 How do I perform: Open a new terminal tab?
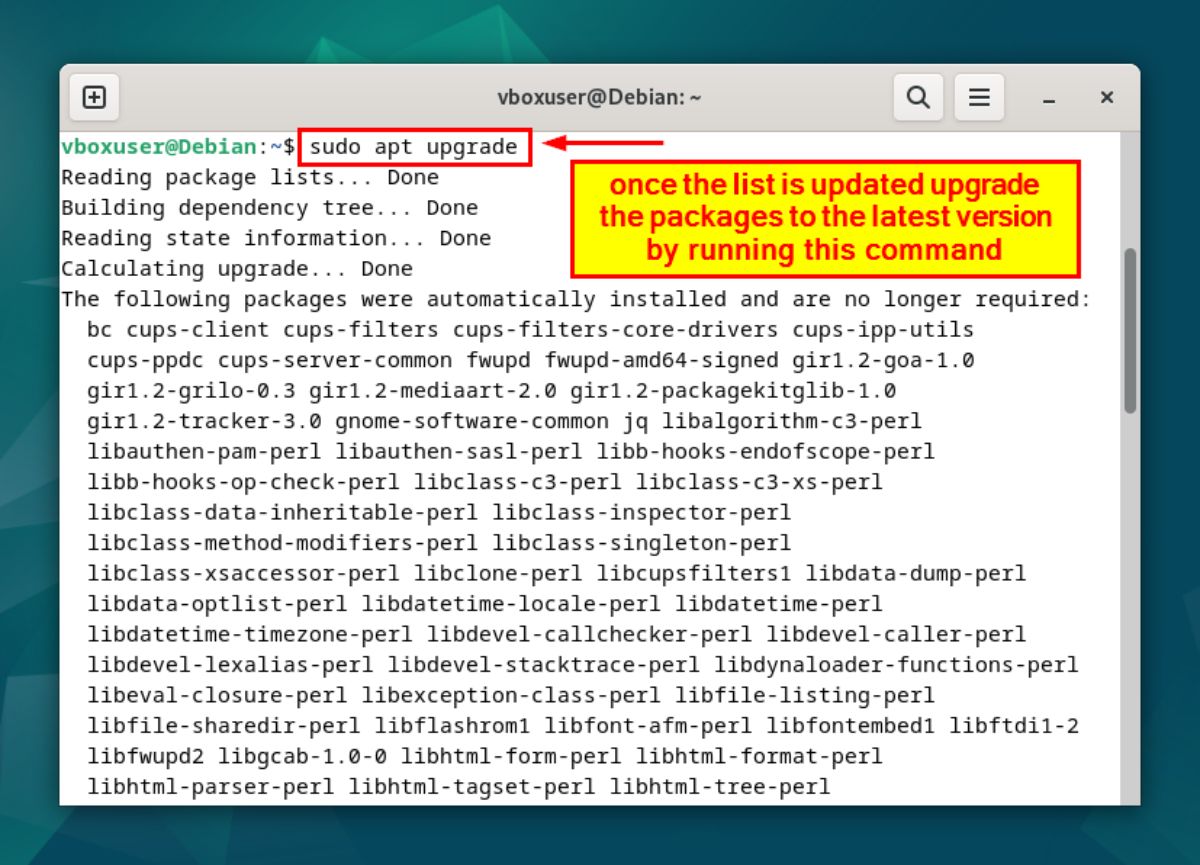(95, 96)
